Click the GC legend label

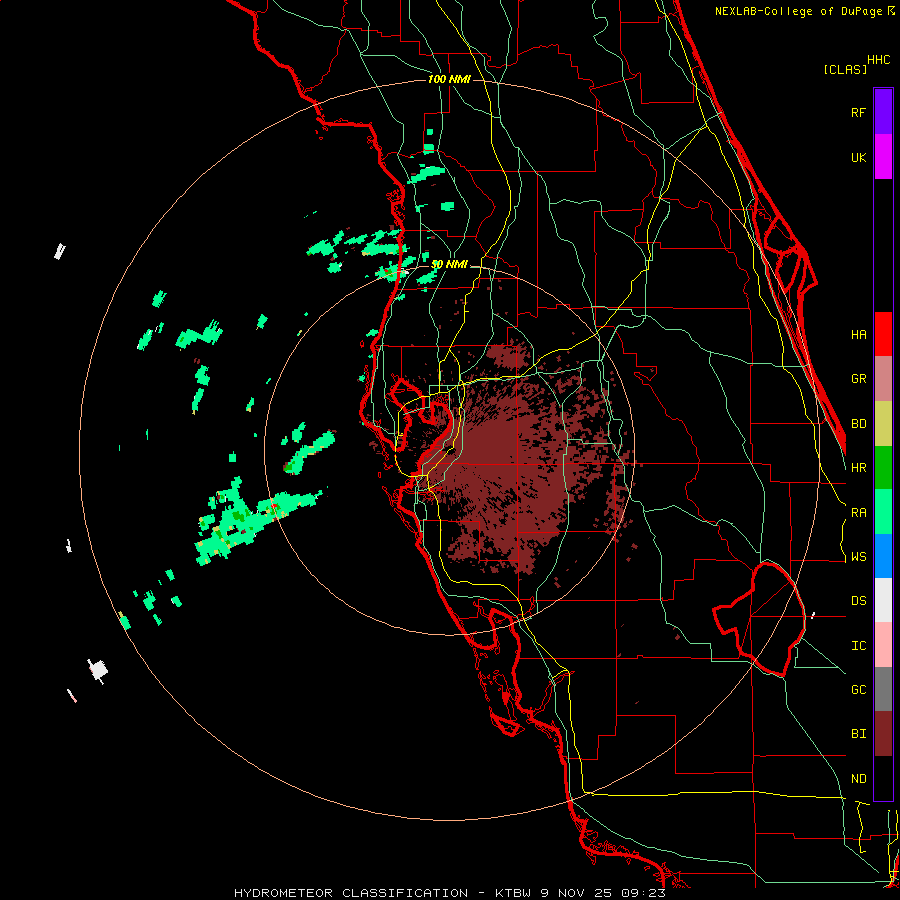tap(858, 690)
